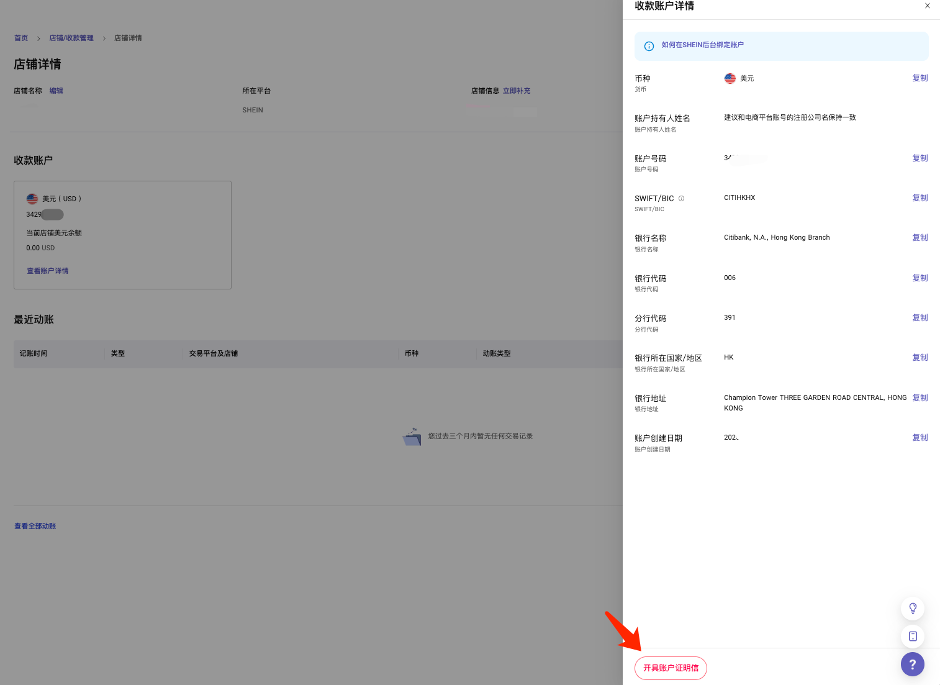
Task: Click the 开具账户证明信 button
Action: (x=670, y=667)
